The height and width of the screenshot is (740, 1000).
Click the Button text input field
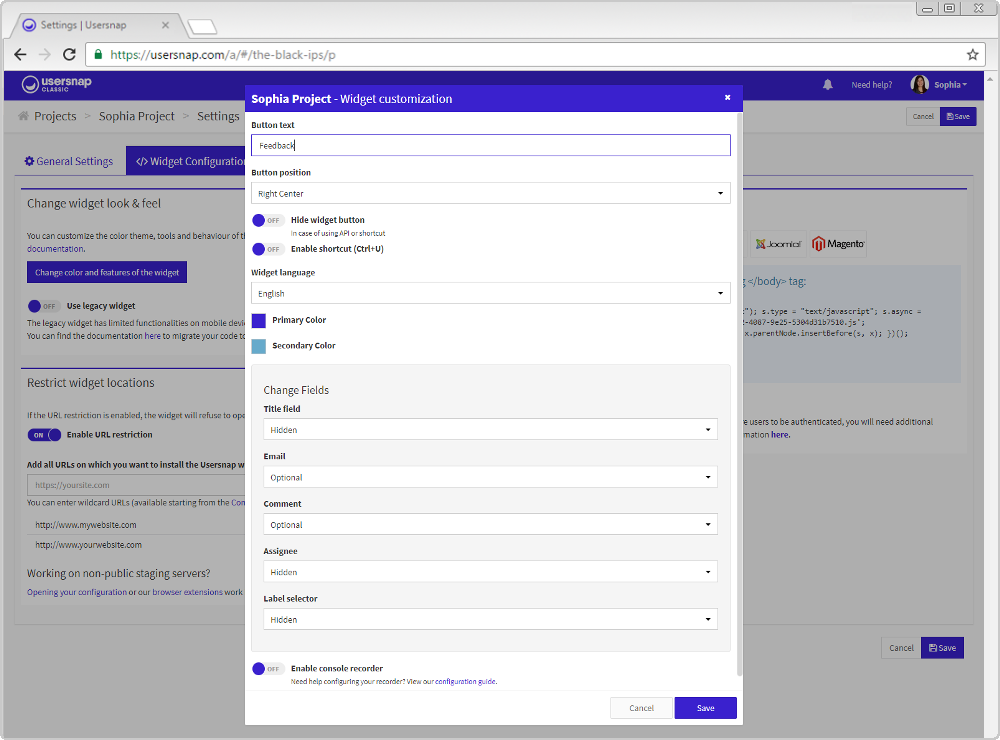pyautogui.click(x=490, y=145)
